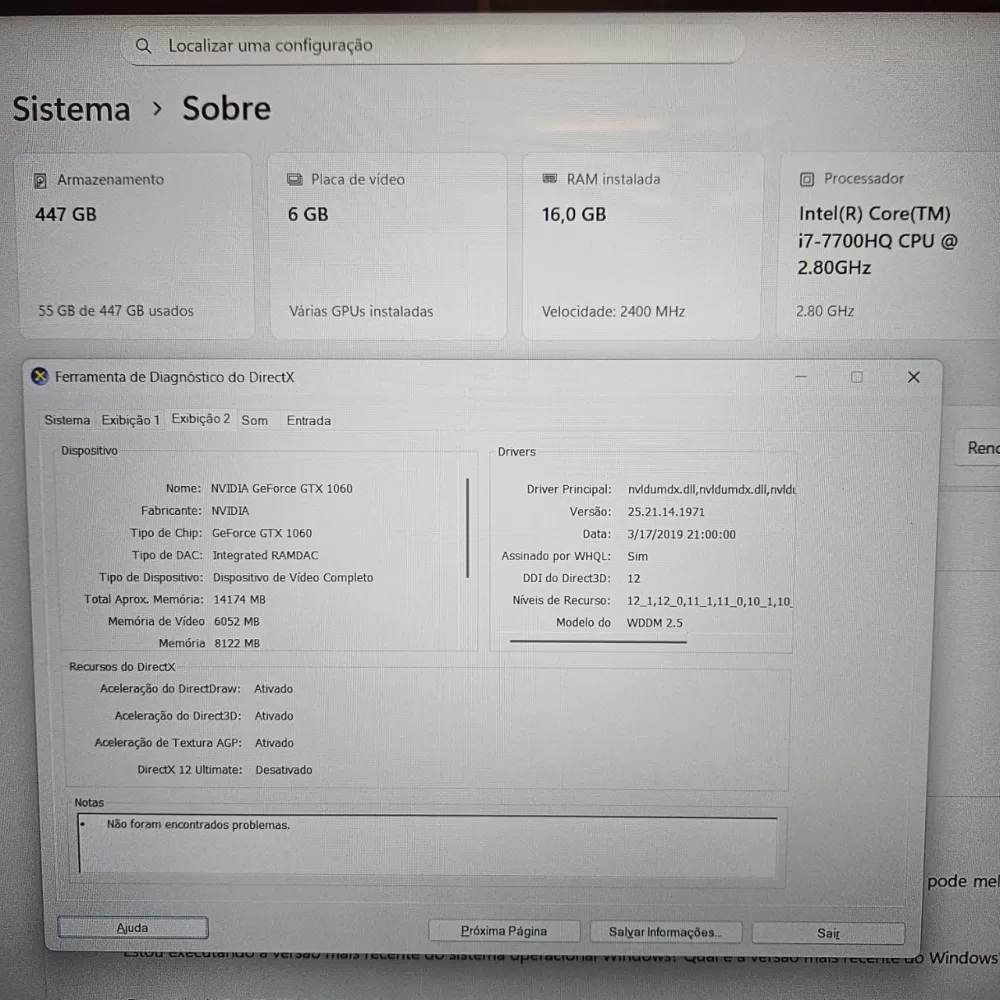
Task: Click the search magnifier icon
Action: (x=144, y=46)
